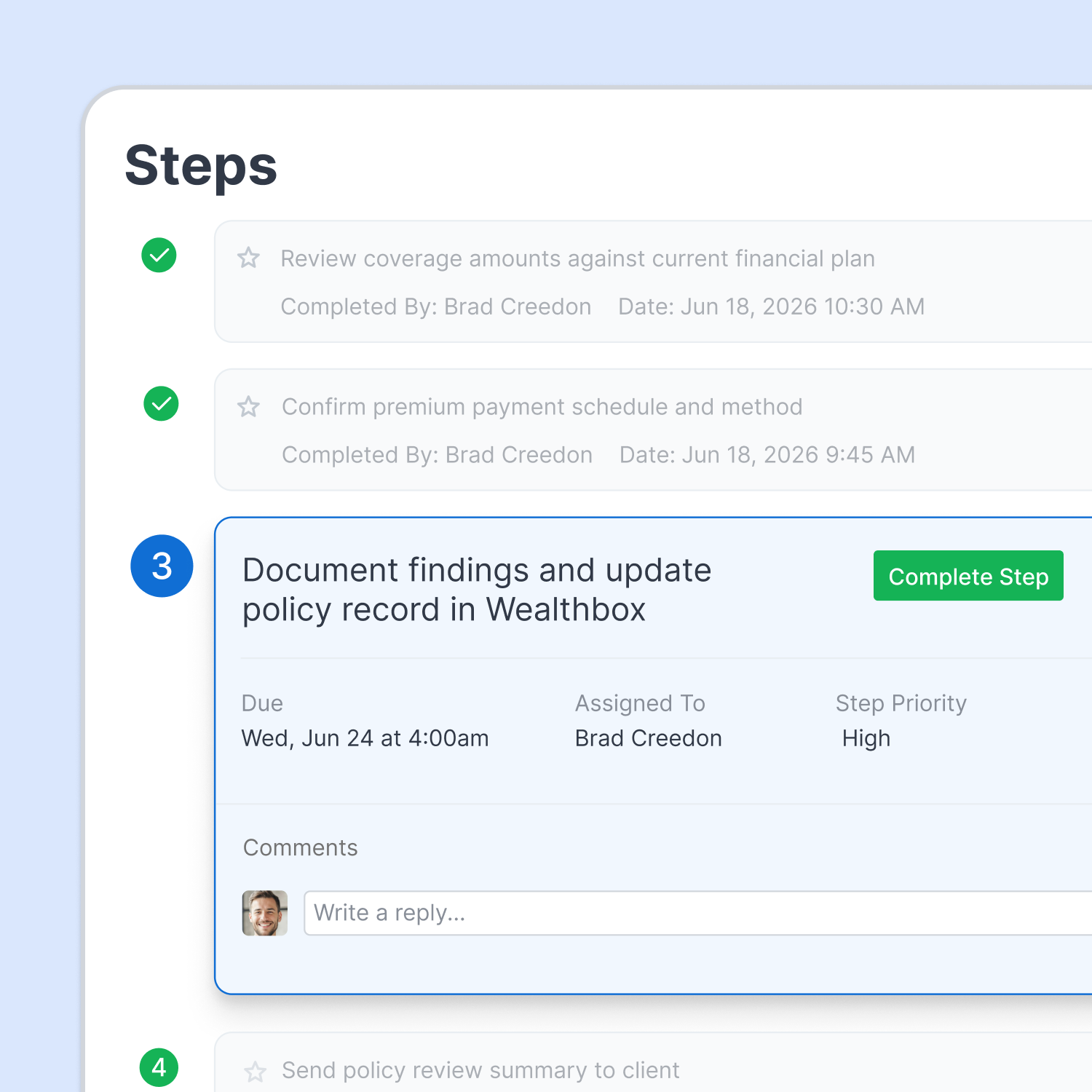Click Completed By: Brad Creedon under Review coverage

tap(436, 306)
